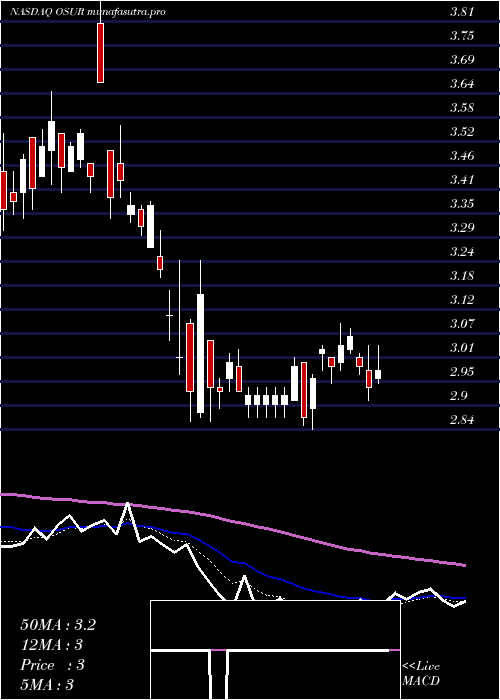Click the pink 50MA line

(233, 522)
